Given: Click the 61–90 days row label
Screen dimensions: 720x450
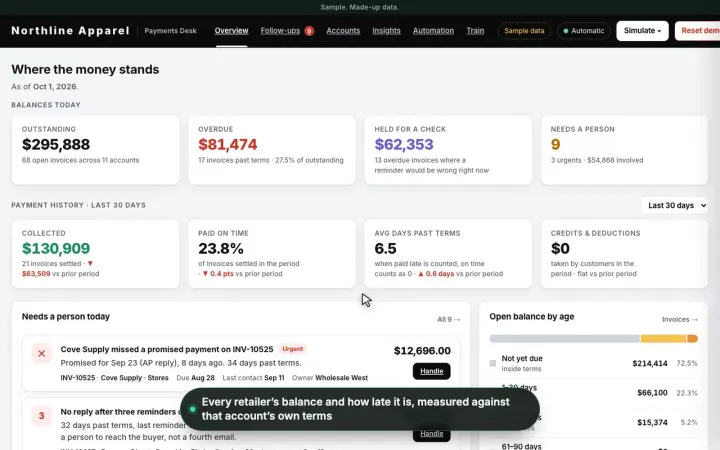Looking at the screenshot, I should tap(521, 446).
